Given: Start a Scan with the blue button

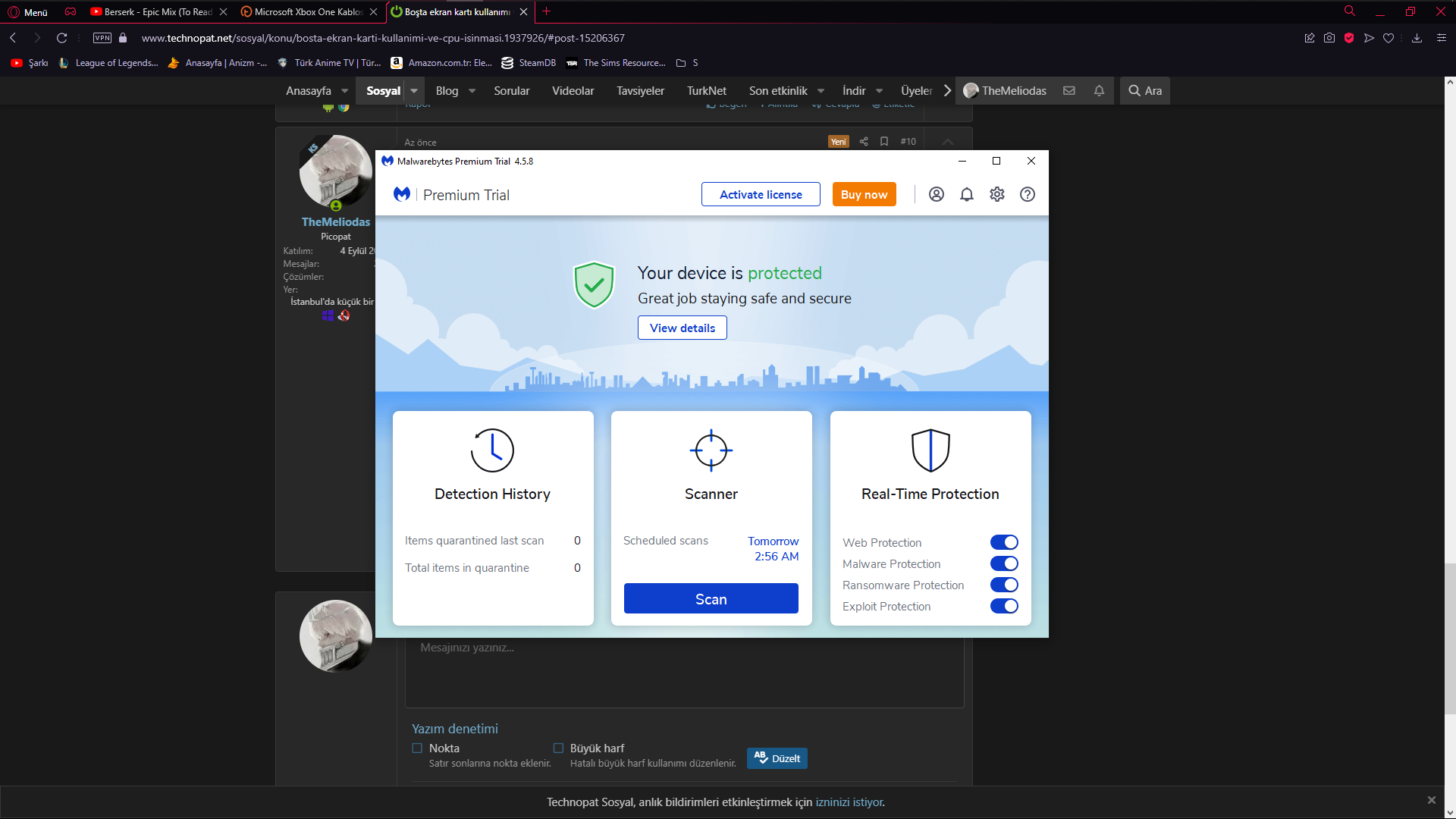Looking at the screenshot, I should (x=711, y=598).
